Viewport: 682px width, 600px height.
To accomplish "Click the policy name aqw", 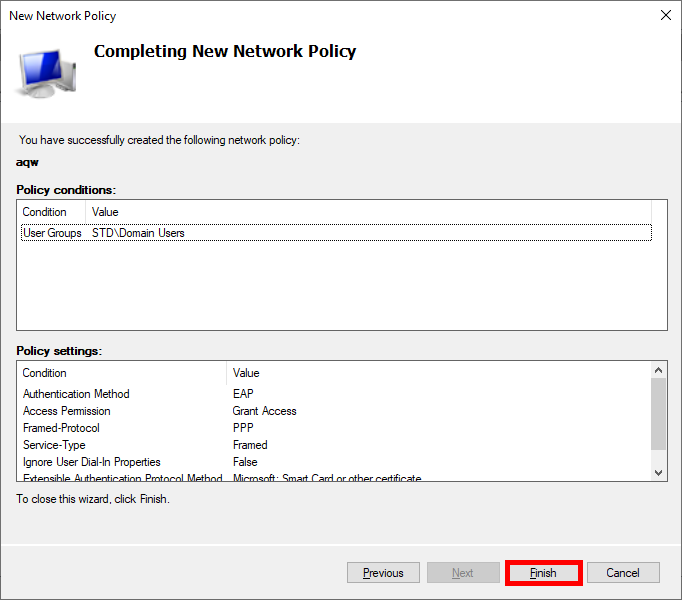I will click(x=27, y=162).
